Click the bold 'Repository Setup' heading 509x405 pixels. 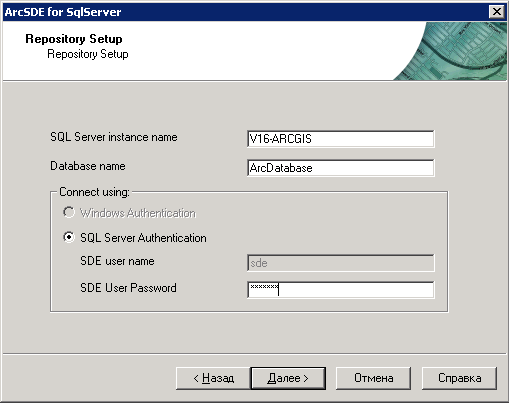tap(74, 39)
